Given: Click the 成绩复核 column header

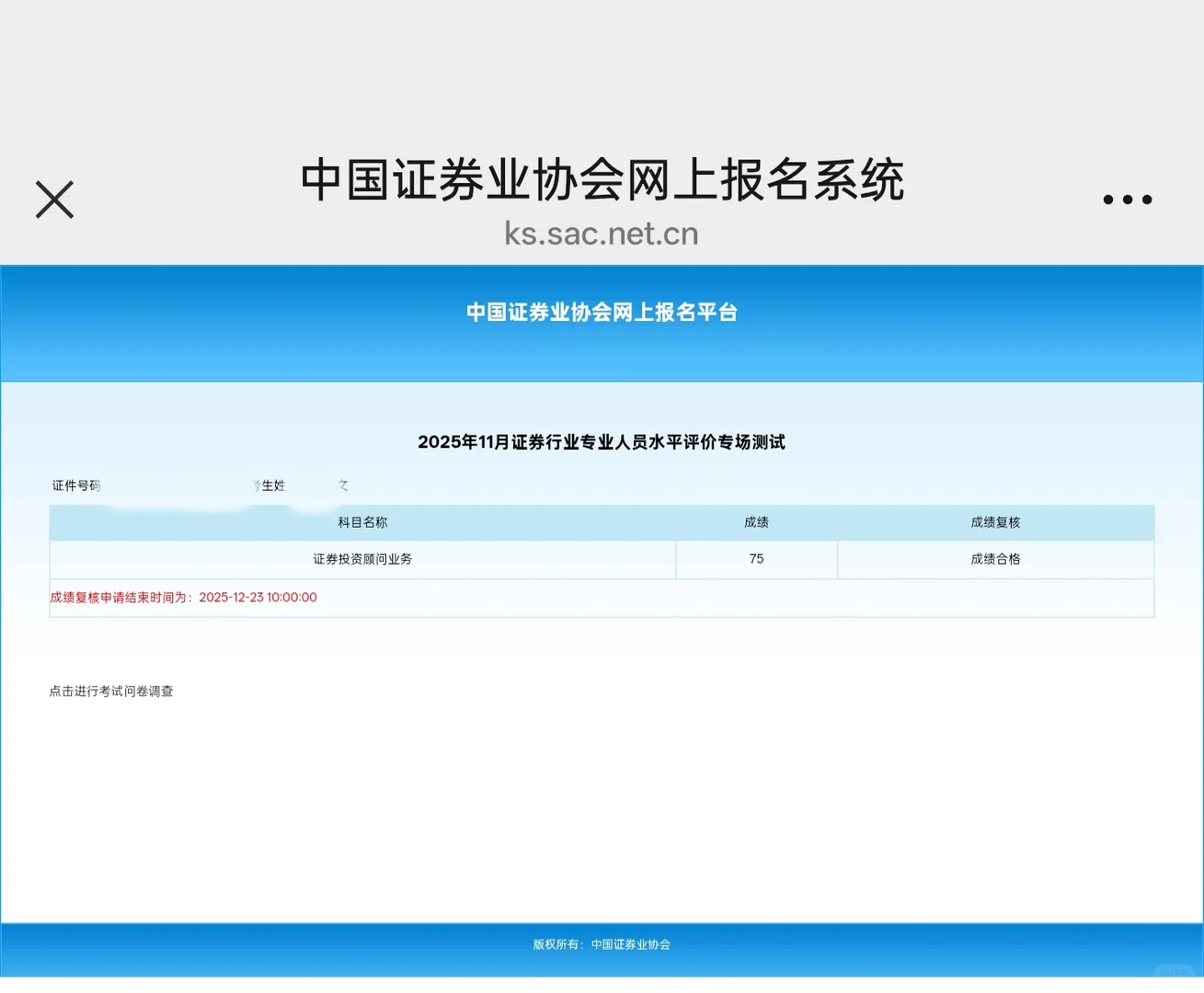Looking at the screenshot, I should point(995,522).
